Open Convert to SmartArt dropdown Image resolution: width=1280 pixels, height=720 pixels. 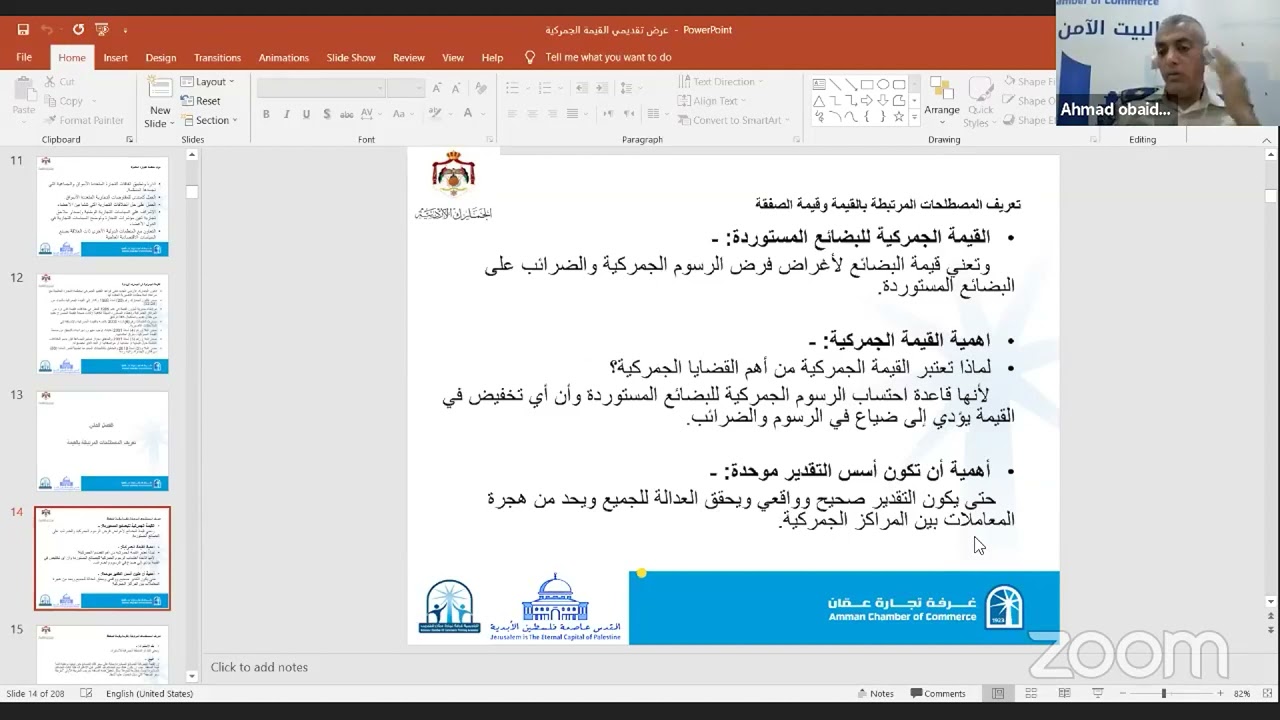(733, 120)
